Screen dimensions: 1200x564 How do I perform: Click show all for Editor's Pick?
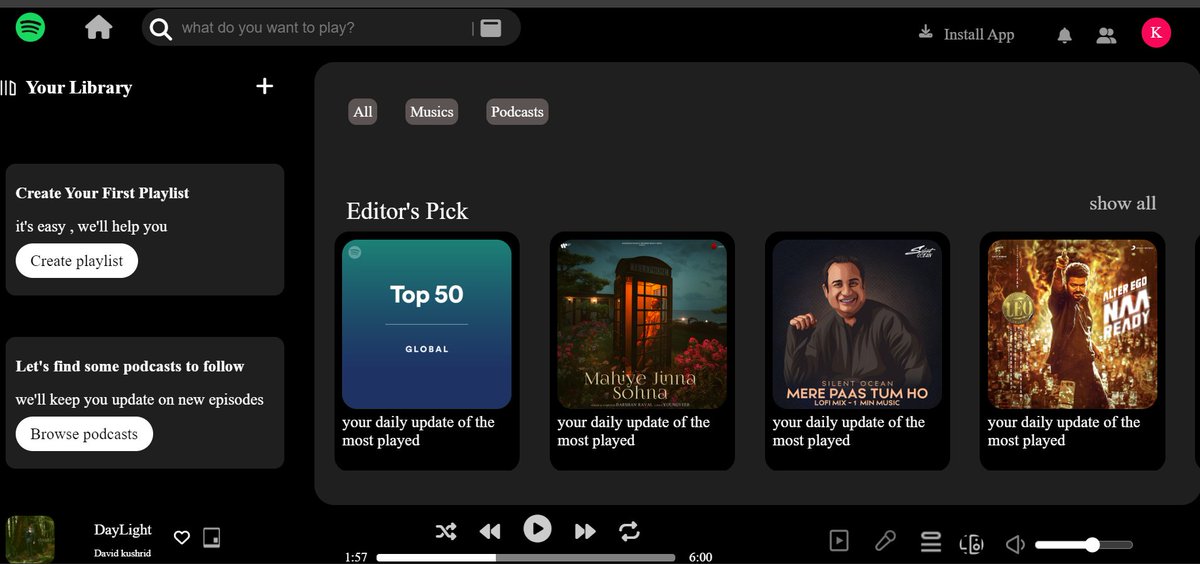1122,203
